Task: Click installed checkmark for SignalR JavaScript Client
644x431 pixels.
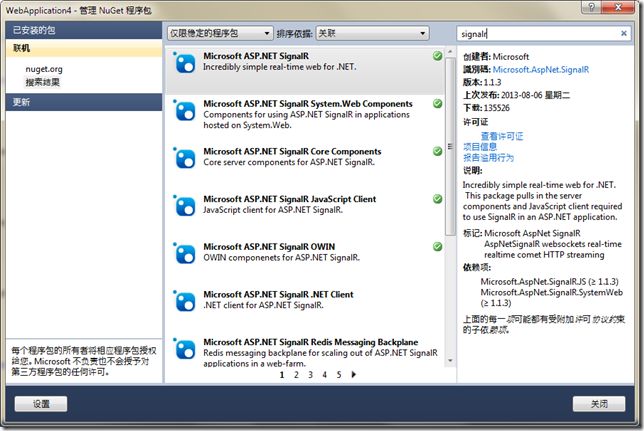Action: point(437,199)
